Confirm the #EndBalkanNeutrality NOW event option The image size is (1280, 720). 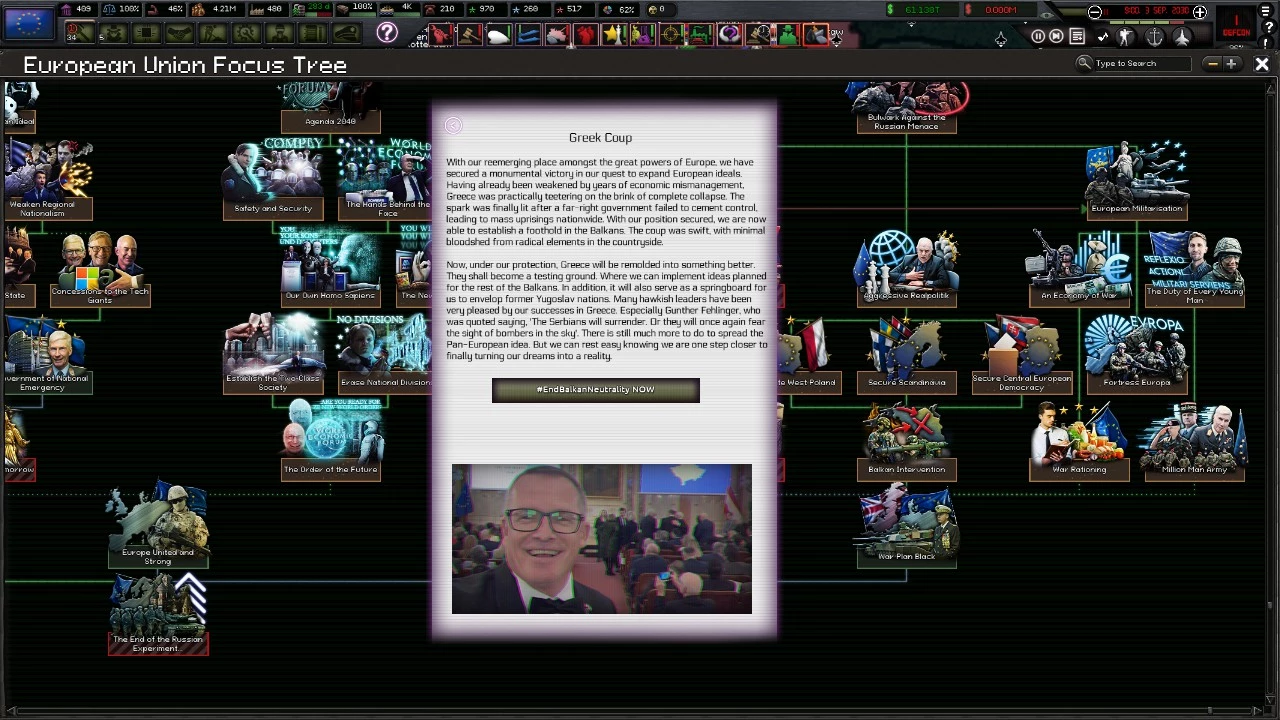[x=596, y=390]
